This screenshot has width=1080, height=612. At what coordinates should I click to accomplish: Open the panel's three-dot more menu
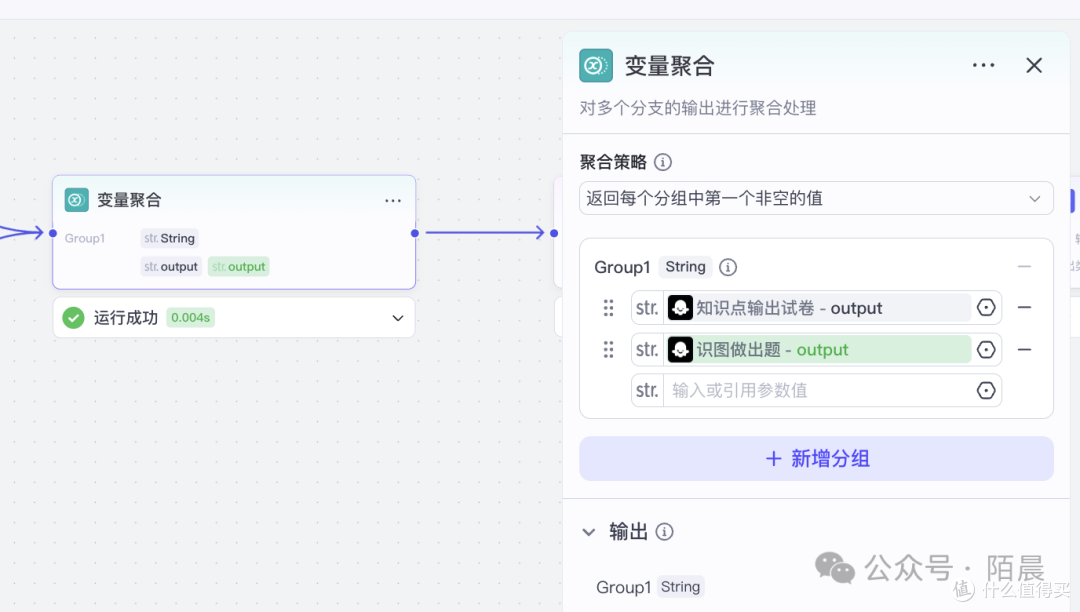point(984,65)
